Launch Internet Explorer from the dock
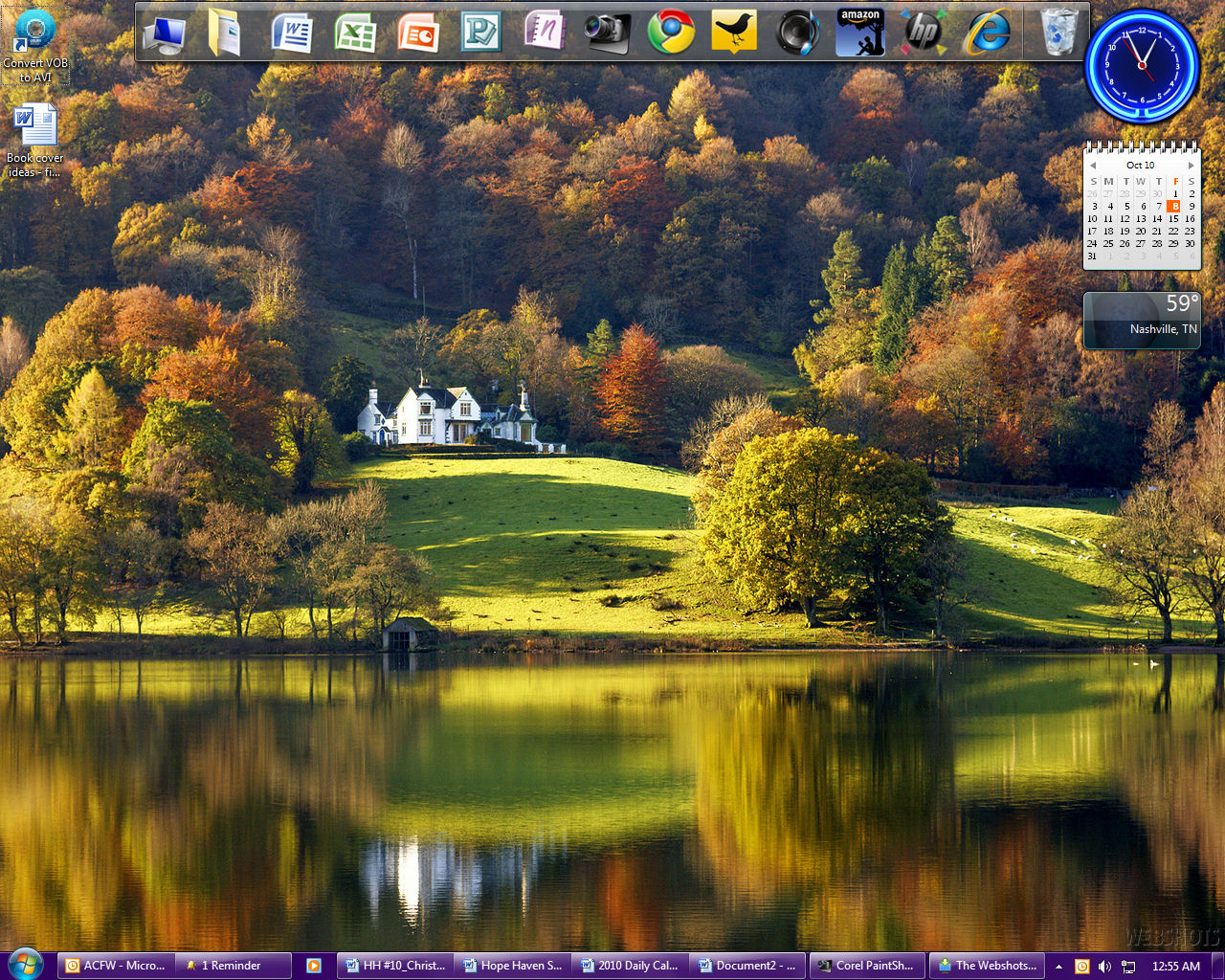 click(987, 33)
